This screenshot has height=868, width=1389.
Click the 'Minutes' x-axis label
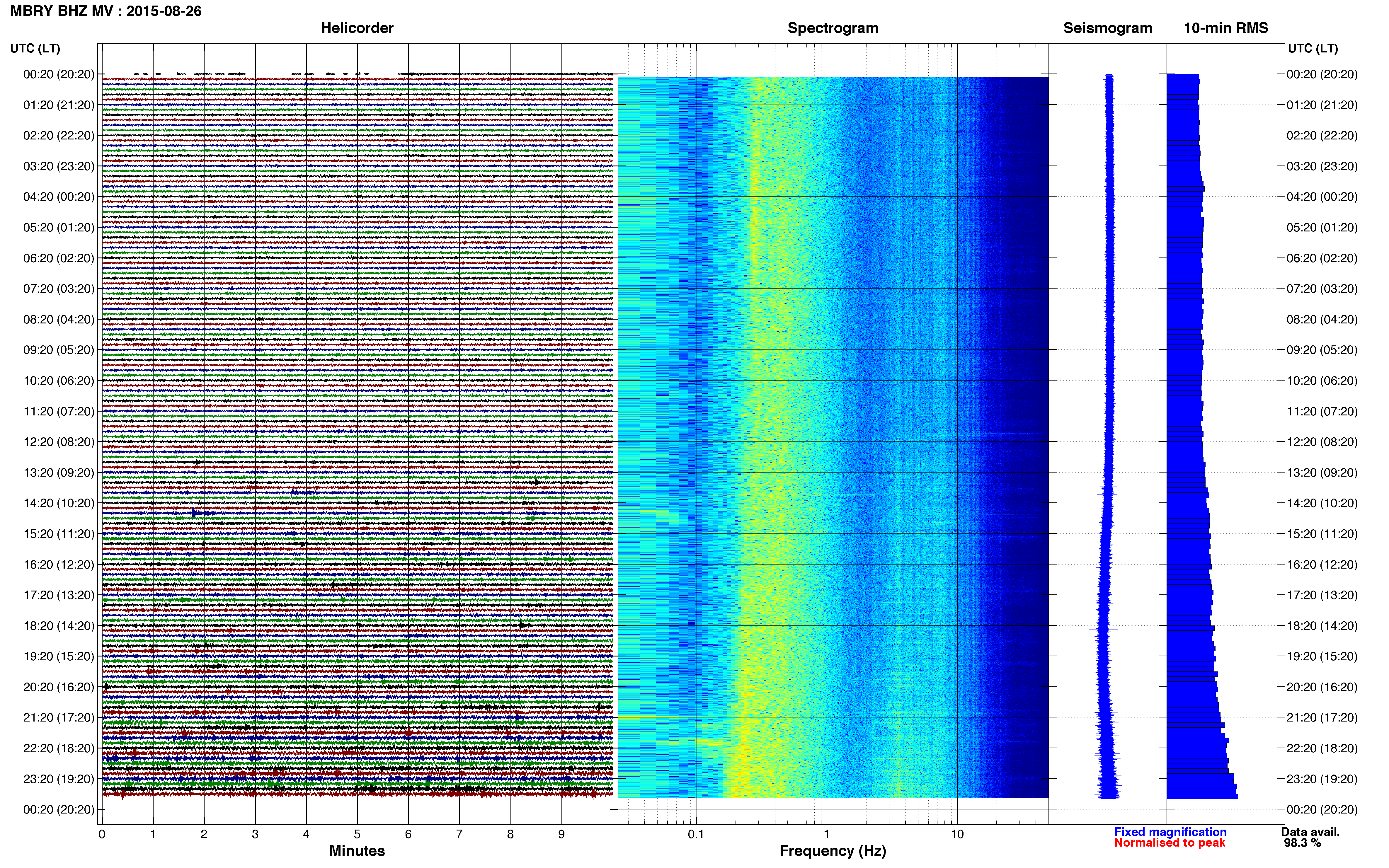pos(357,851)
